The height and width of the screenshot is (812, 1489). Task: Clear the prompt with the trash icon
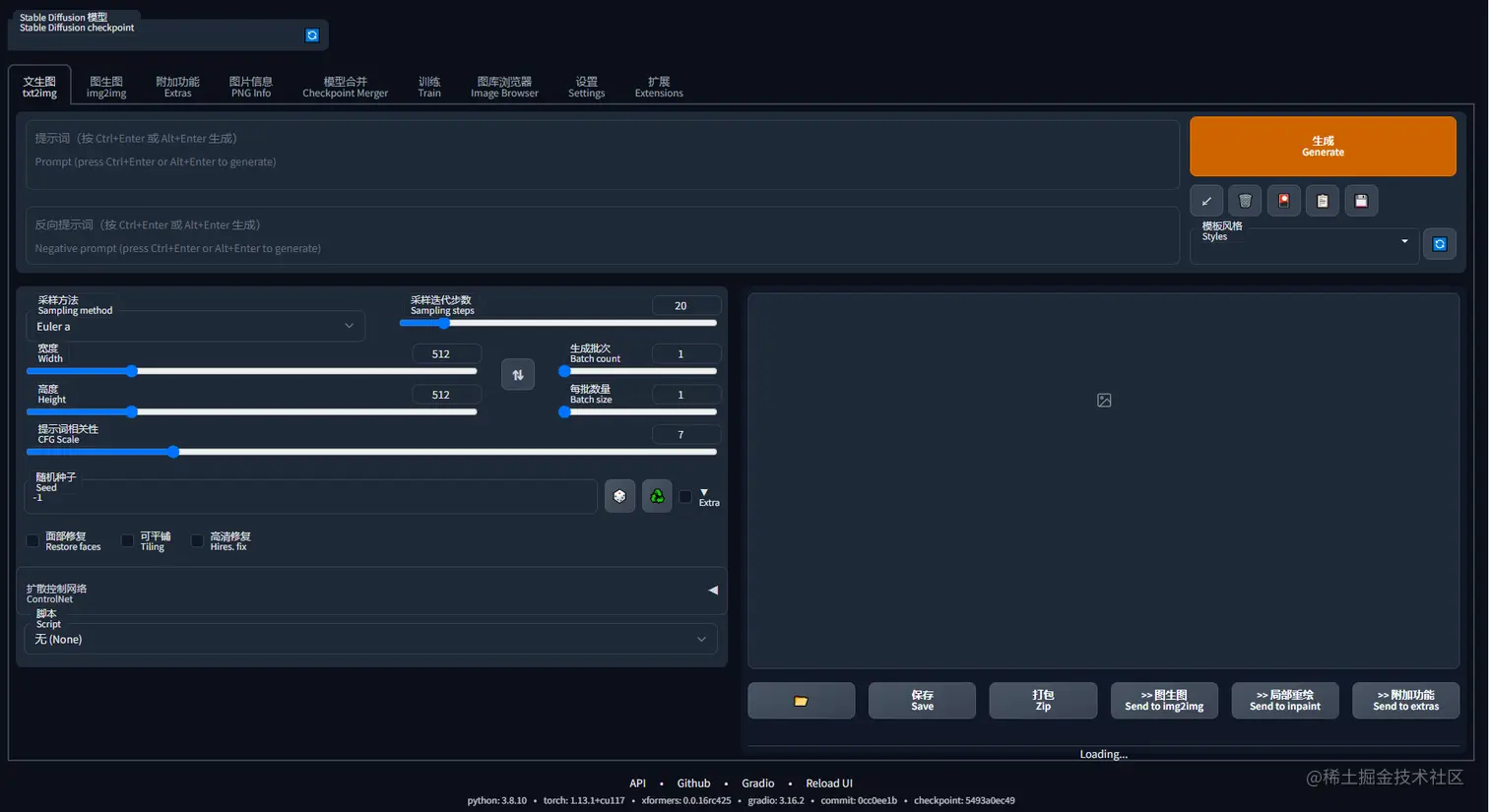[1245, 201]
